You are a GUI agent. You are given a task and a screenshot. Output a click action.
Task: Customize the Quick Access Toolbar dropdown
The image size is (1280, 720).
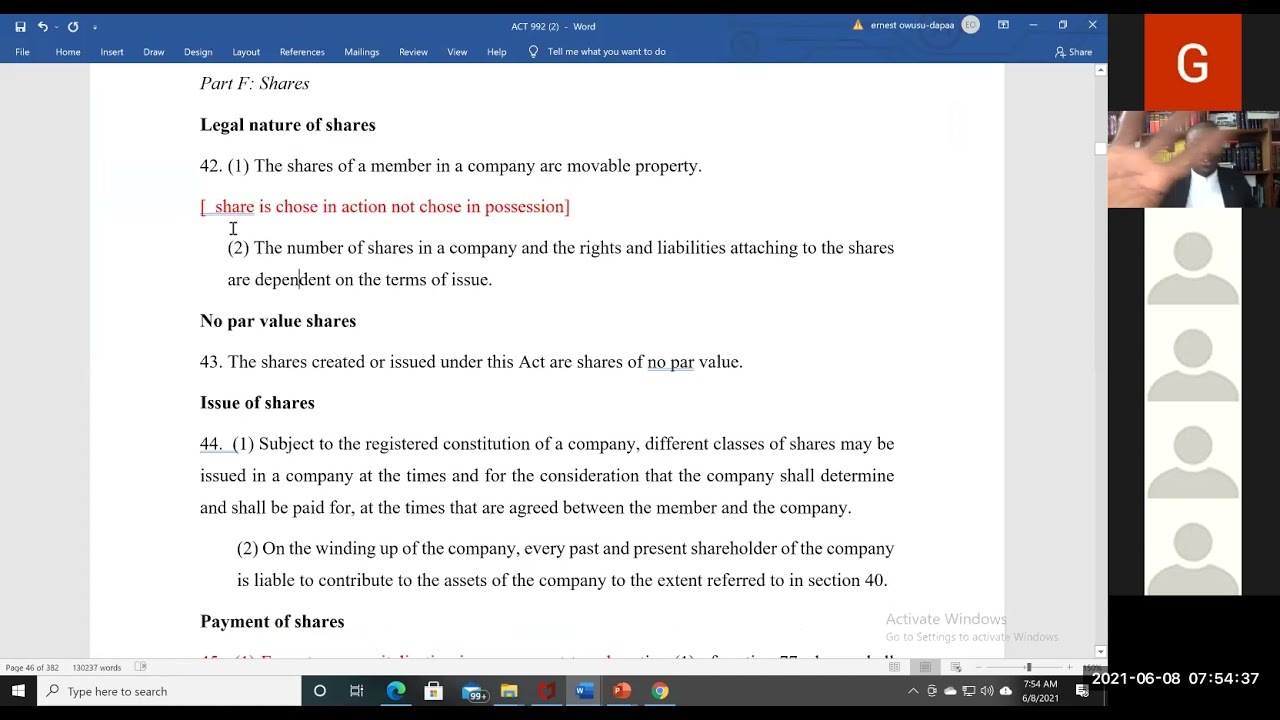95,27
